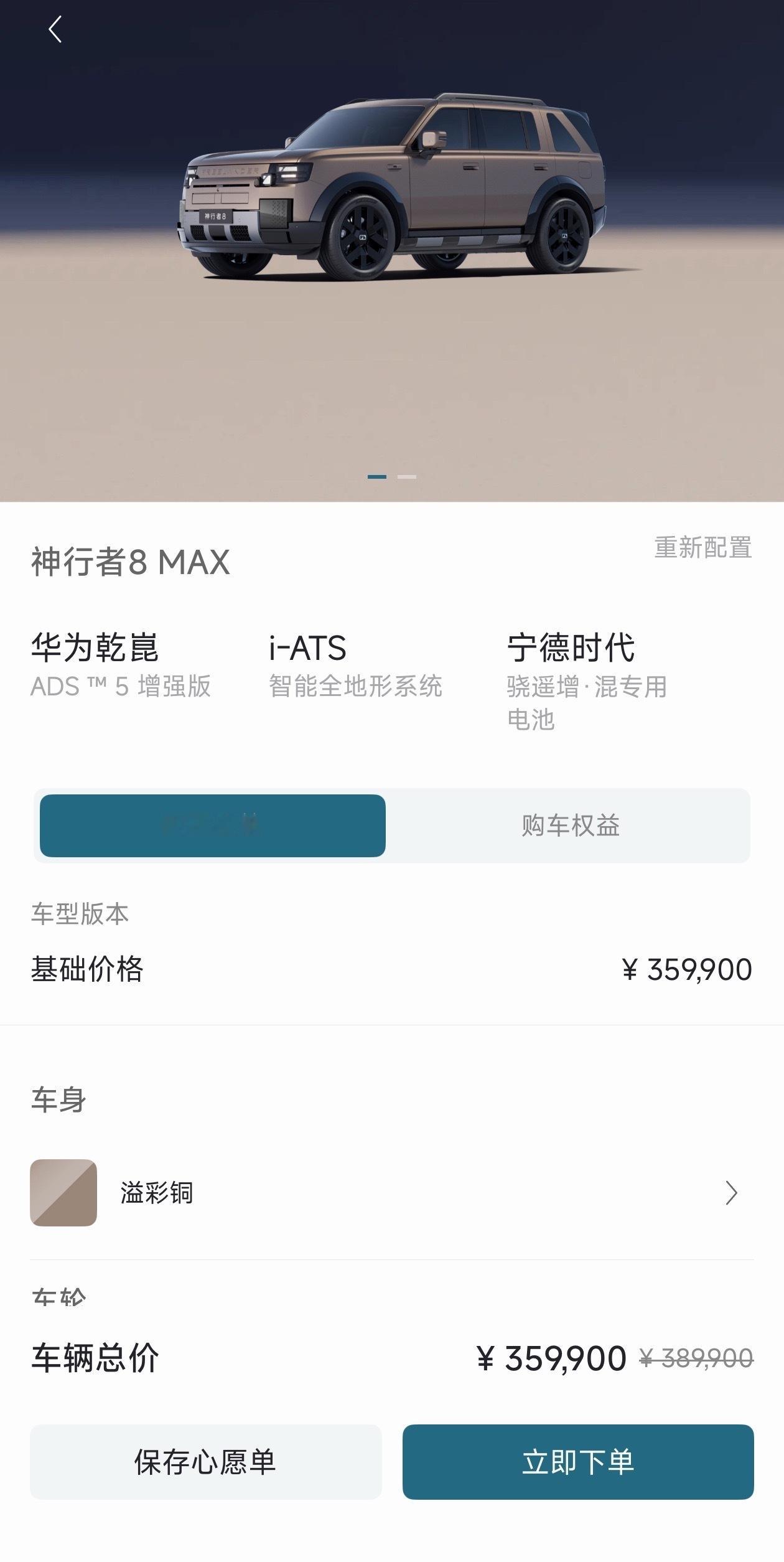Tap the 立即下单 order button
Image resolution: width=784 pixels, height=1562 pixels.
[x=578, y=1462]
